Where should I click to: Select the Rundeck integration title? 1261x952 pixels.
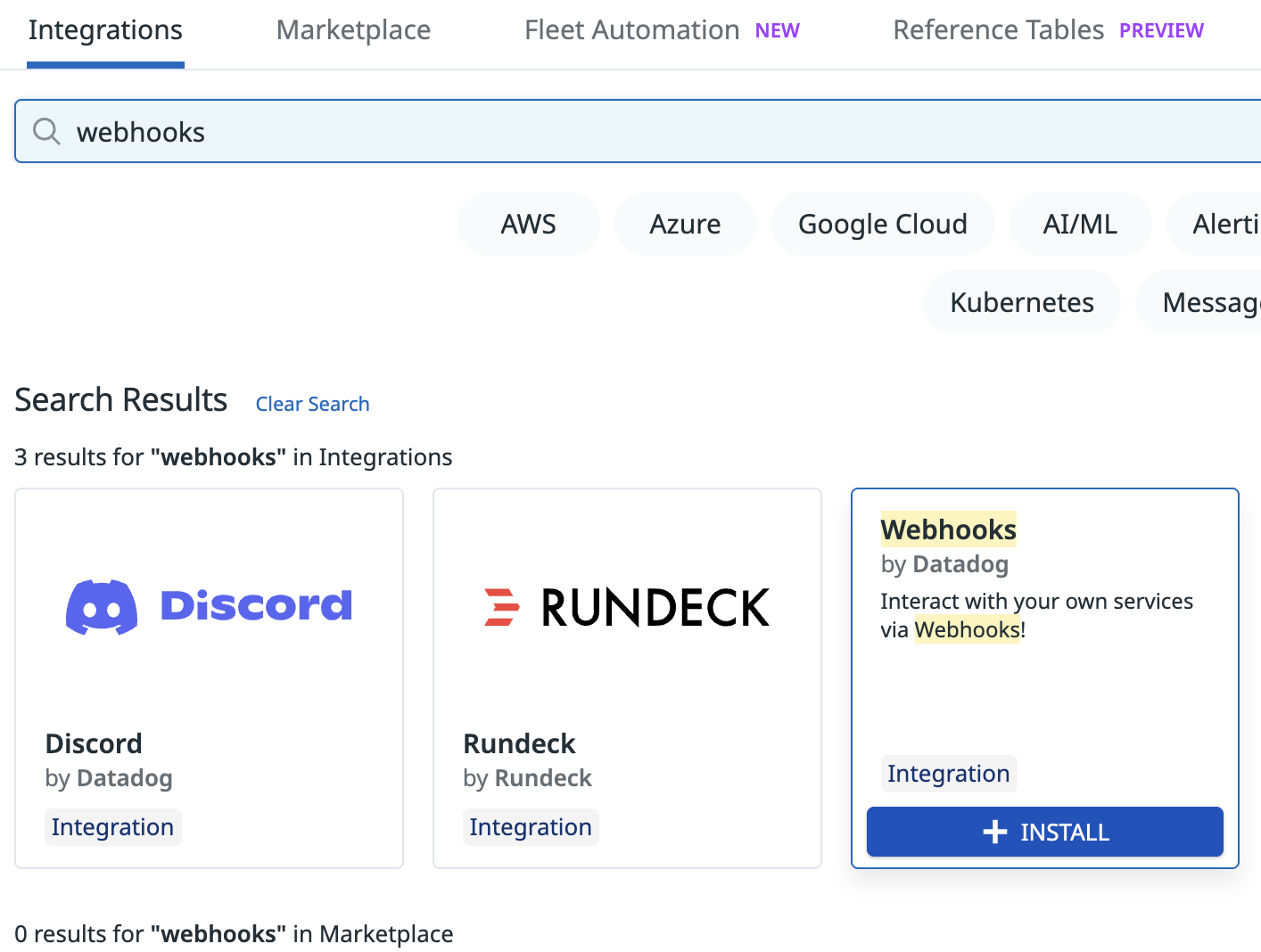pos(519,743)
